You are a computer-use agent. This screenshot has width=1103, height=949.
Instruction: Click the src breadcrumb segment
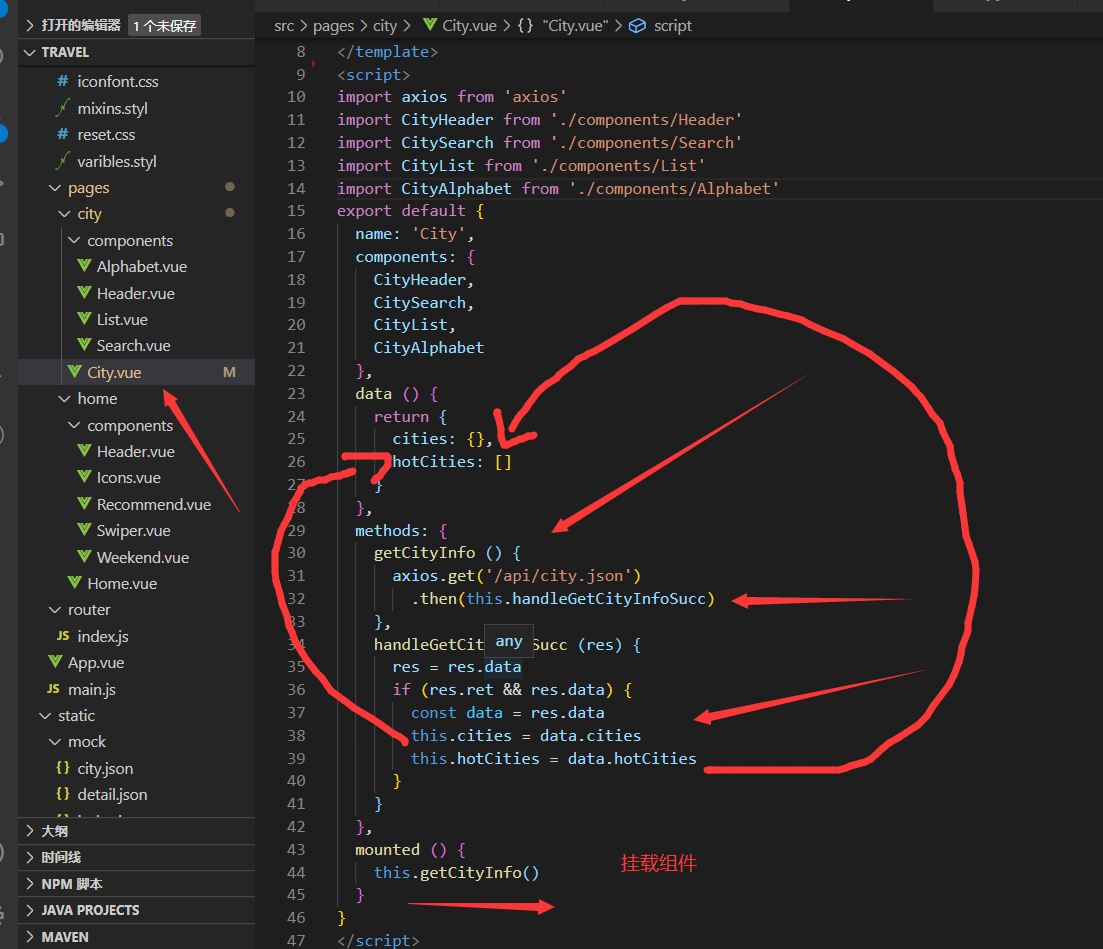284,26
